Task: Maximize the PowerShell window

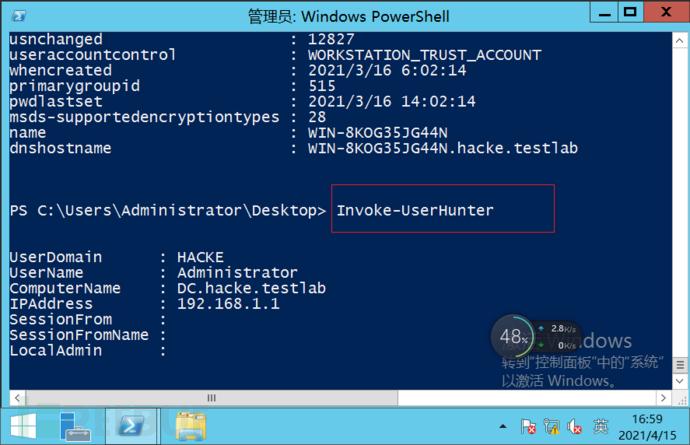Action: pos(629,13)
